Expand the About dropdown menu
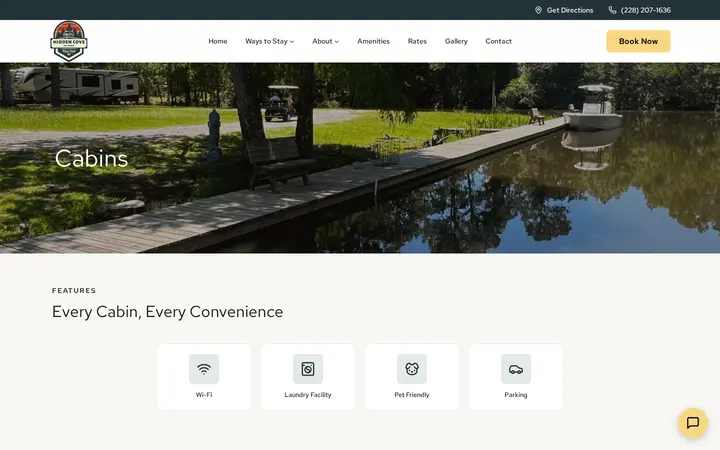The height and width of the screenshot is (450, 720). (x=326, y=41)
